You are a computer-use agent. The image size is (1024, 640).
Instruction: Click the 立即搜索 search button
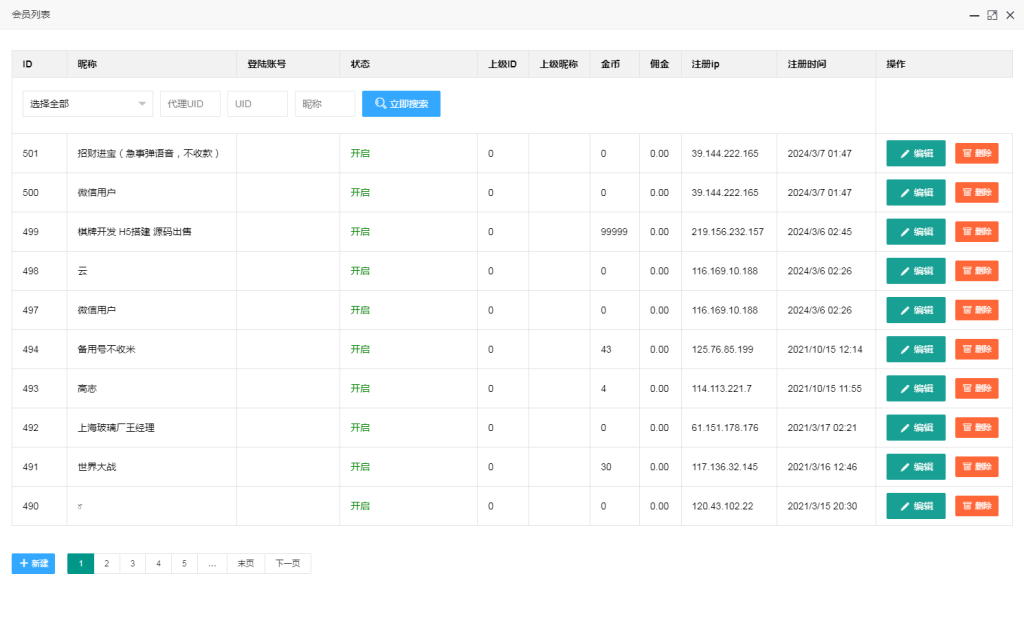pyautogui.click(x=401, y=104)
